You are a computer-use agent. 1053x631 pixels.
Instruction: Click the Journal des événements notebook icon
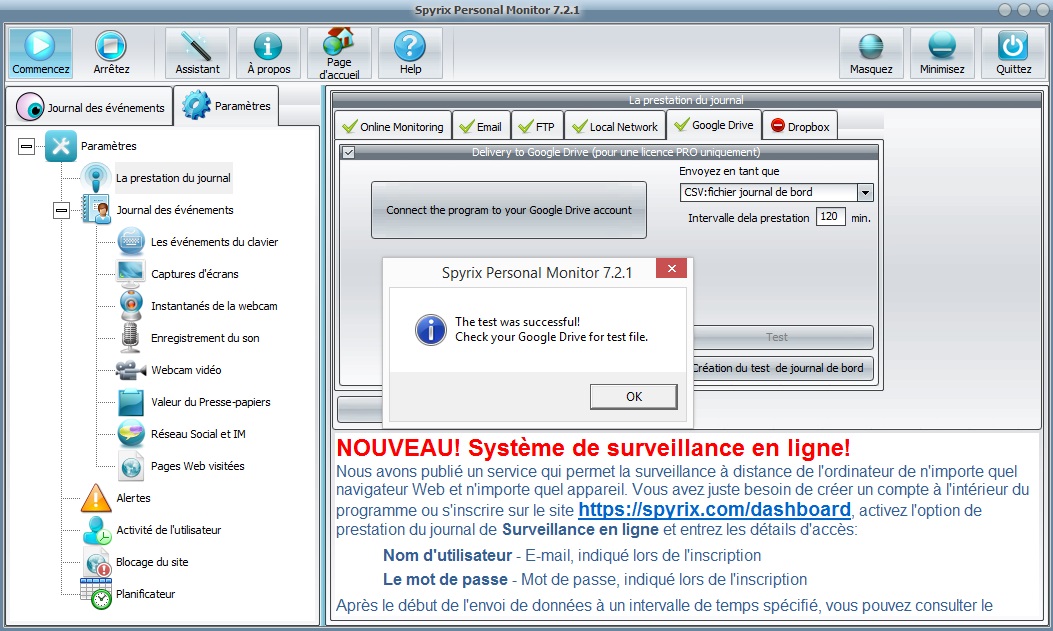(96, 209)
